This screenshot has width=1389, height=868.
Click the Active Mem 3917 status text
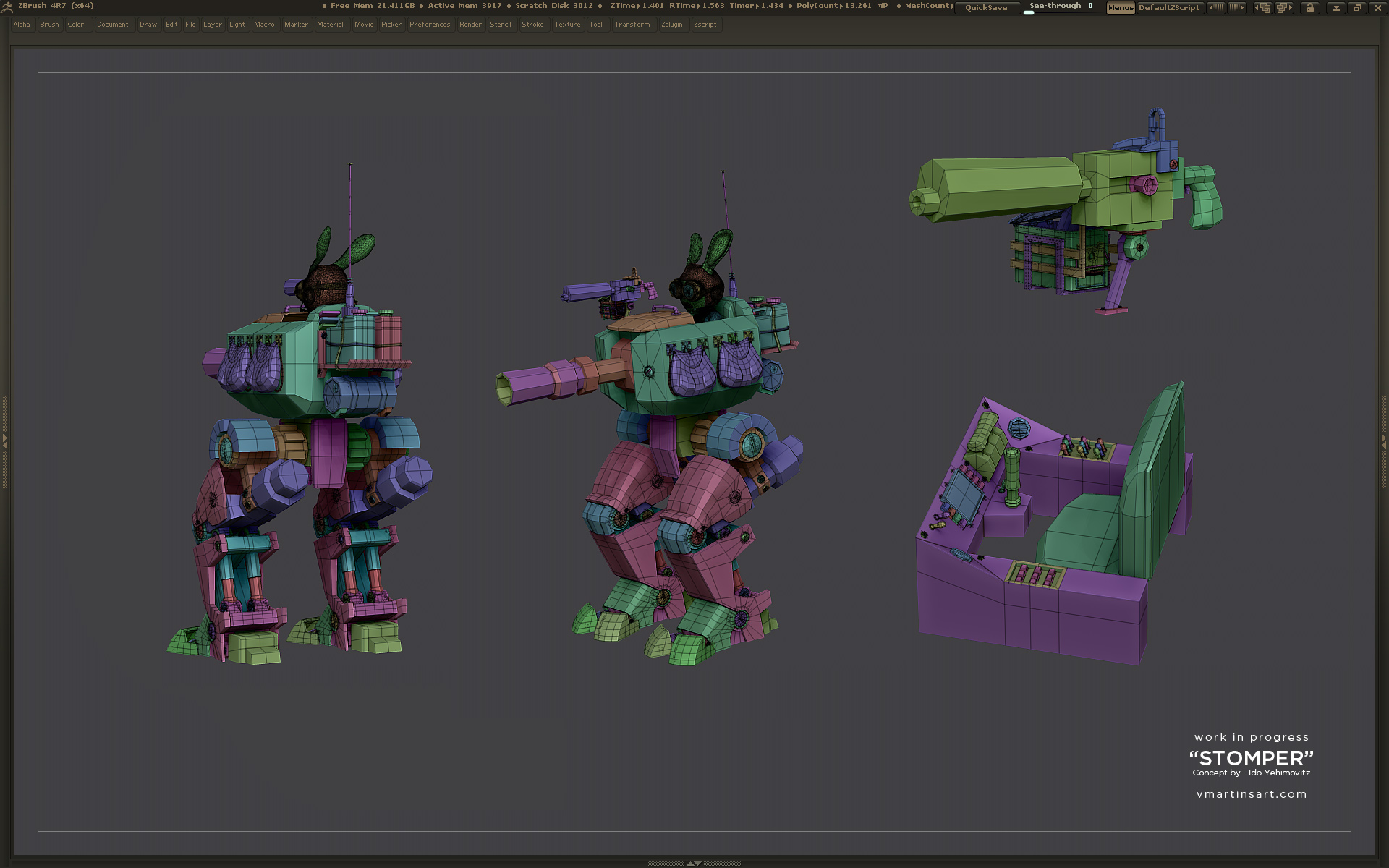(464, 6)
